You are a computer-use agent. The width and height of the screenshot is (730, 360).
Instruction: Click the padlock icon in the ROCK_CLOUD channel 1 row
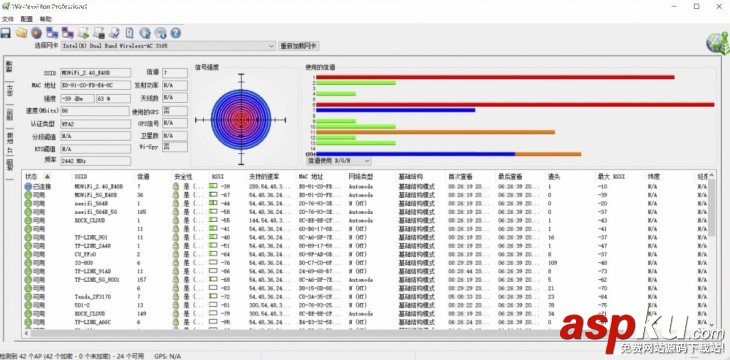pos(176,220)
